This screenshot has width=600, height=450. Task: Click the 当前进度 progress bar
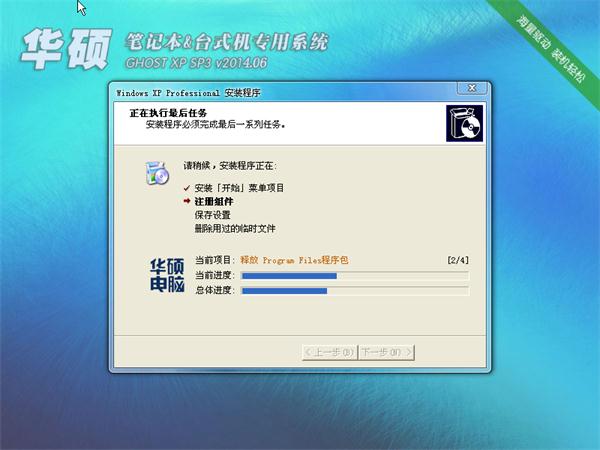(355, 275)
